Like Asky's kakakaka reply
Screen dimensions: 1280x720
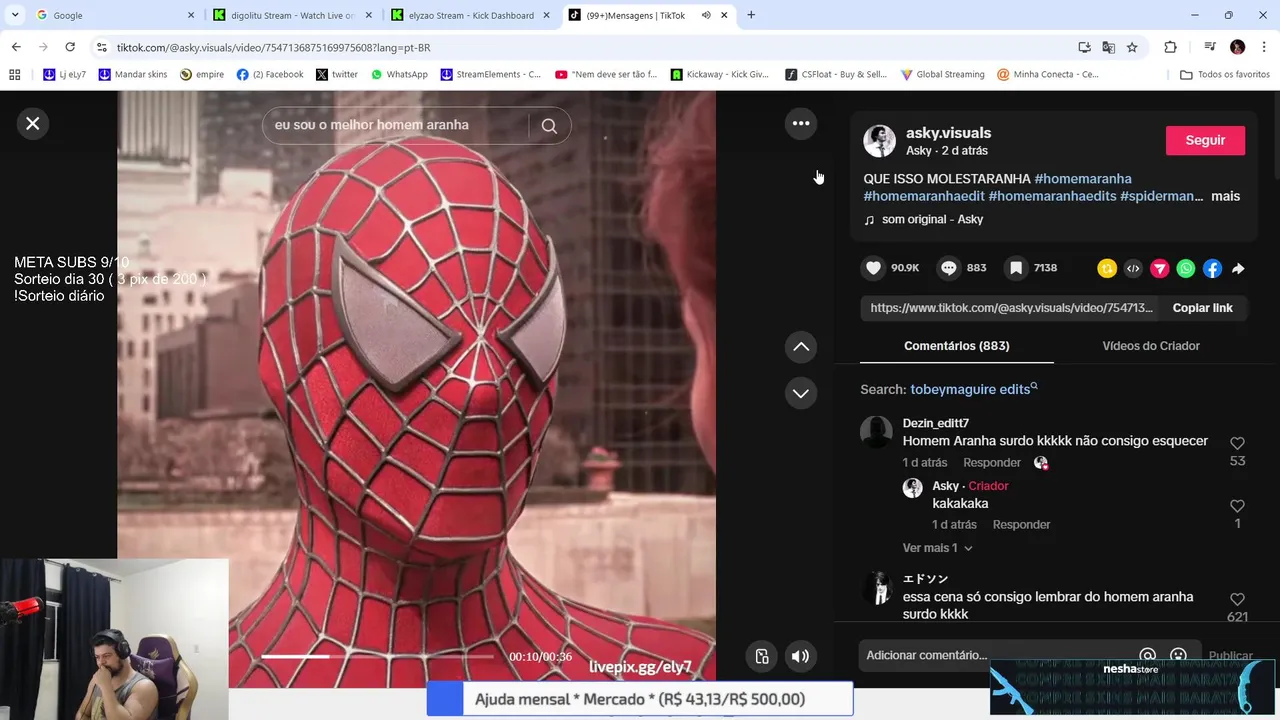[1237, 506]
